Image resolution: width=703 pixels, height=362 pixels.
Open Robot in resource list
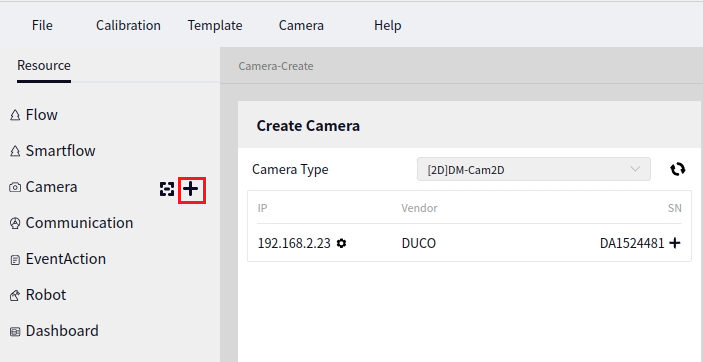(x=46, y=295)
